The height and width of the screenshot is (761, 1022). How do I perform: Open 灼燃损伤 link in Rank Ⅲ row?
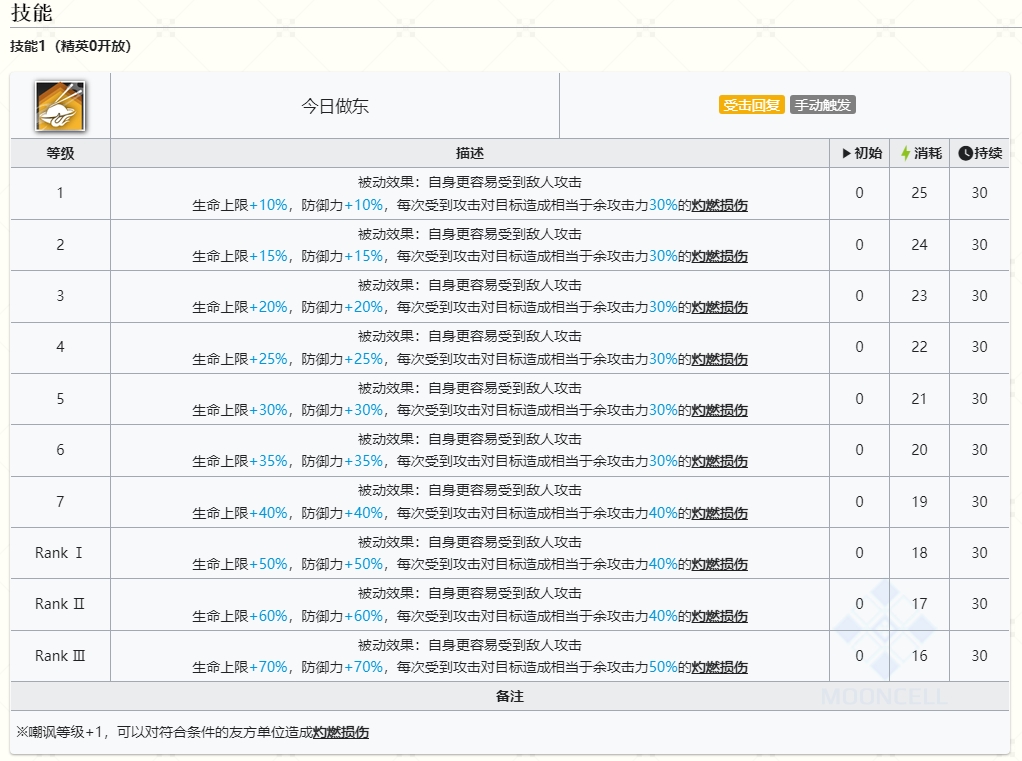click(x=719, y=668)
